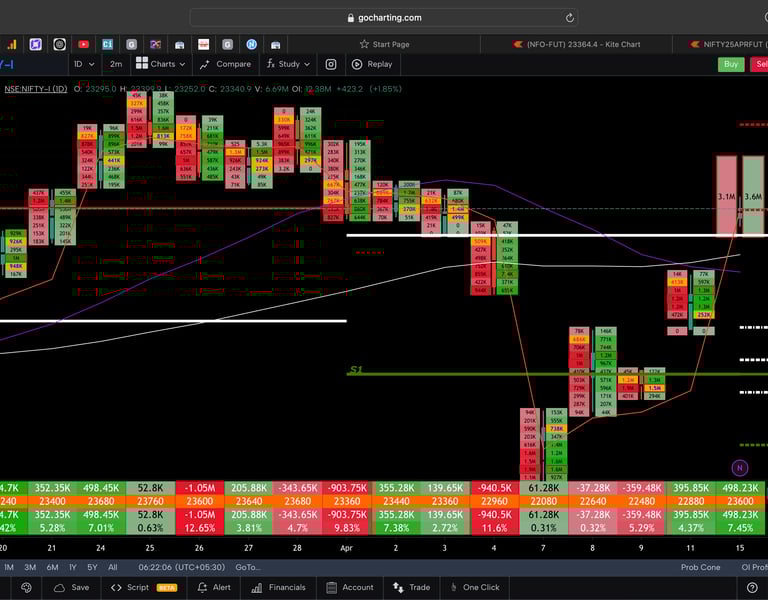Switch to the Start Page tab
Screen dimensions: 768x600
click(385, 45)
